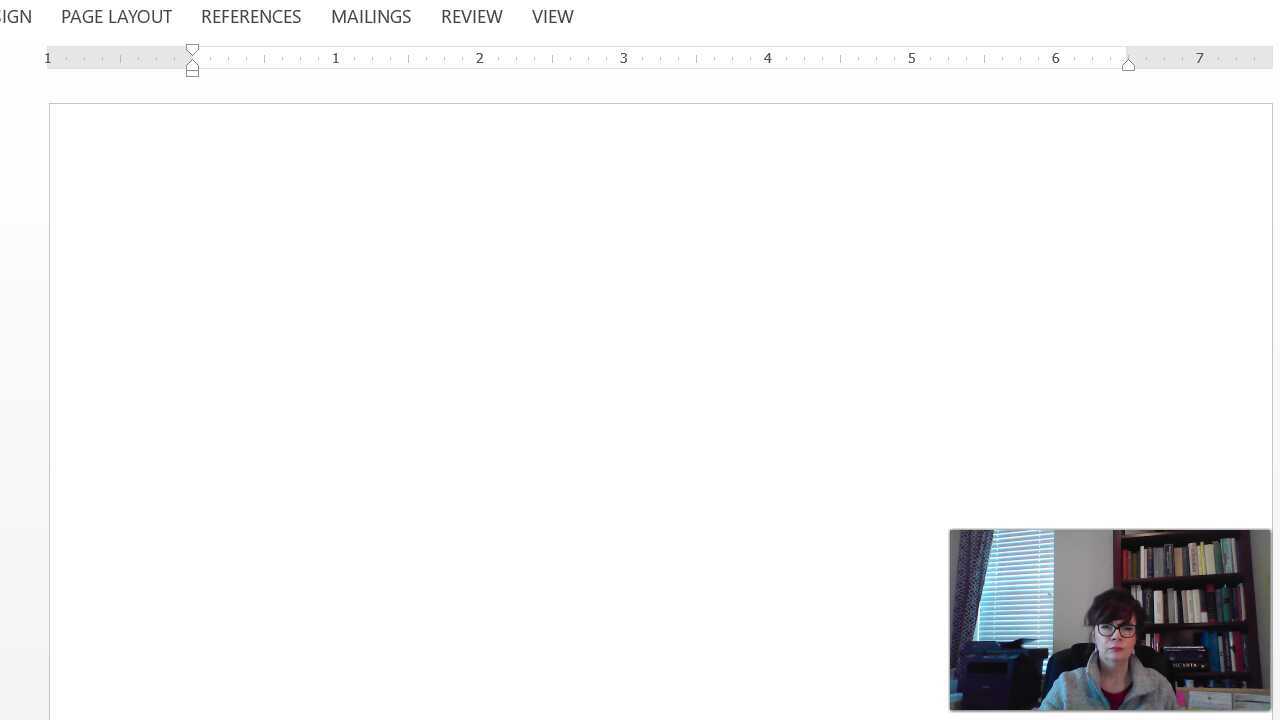Click the Left Indent box below the markers
The image size is (1280, 720).
(x=192, y=71)
